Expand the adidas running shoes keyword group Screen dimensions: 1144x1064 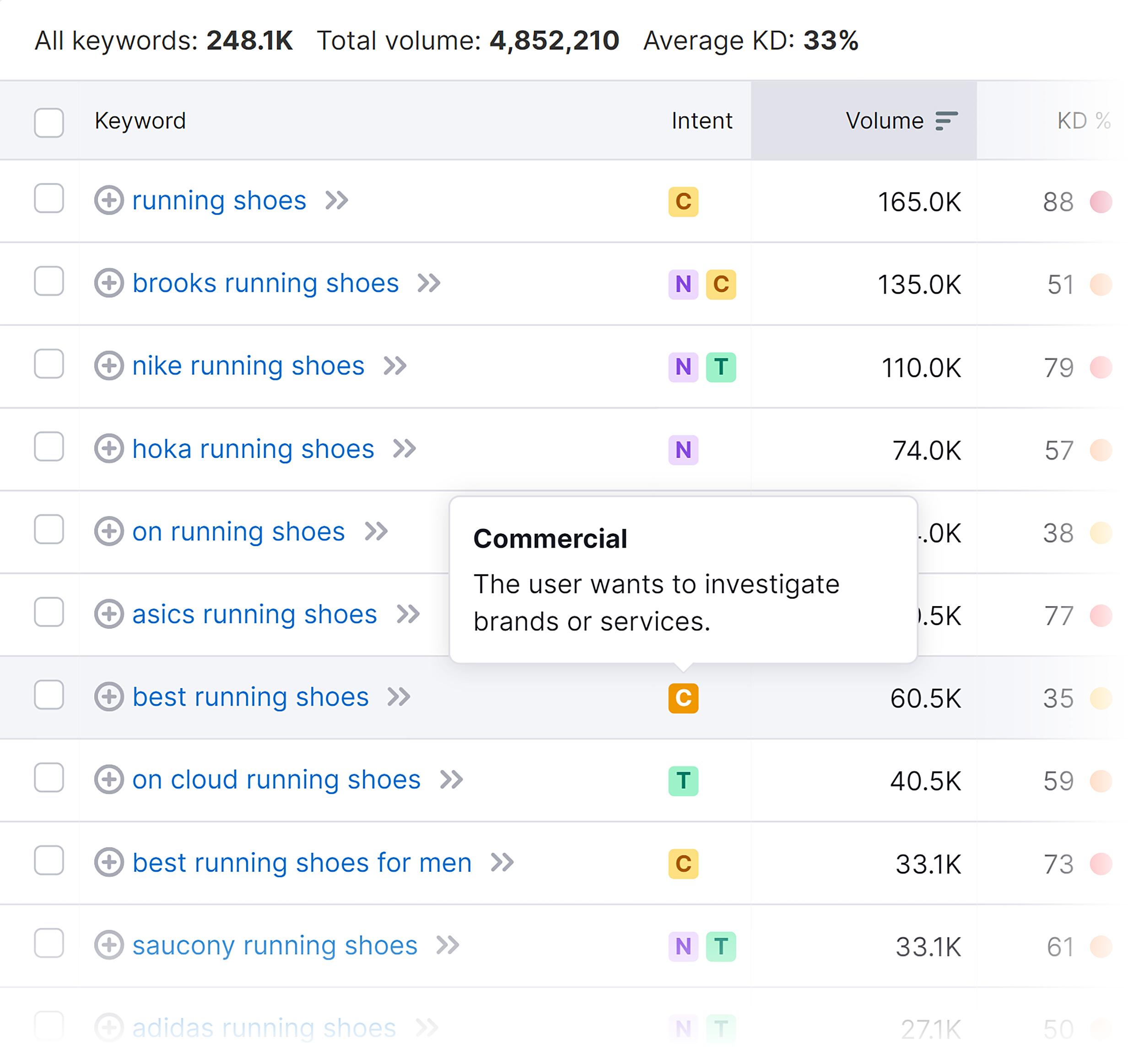pyautogui.click(x=109, y=1028)
